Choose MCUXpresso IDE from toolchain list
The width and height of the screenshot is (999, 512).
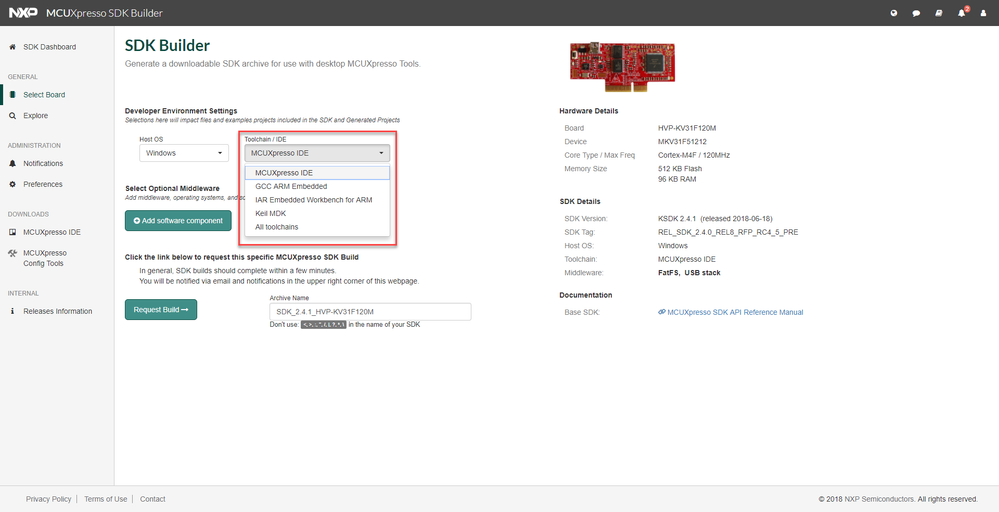click(x=317, y=173)
